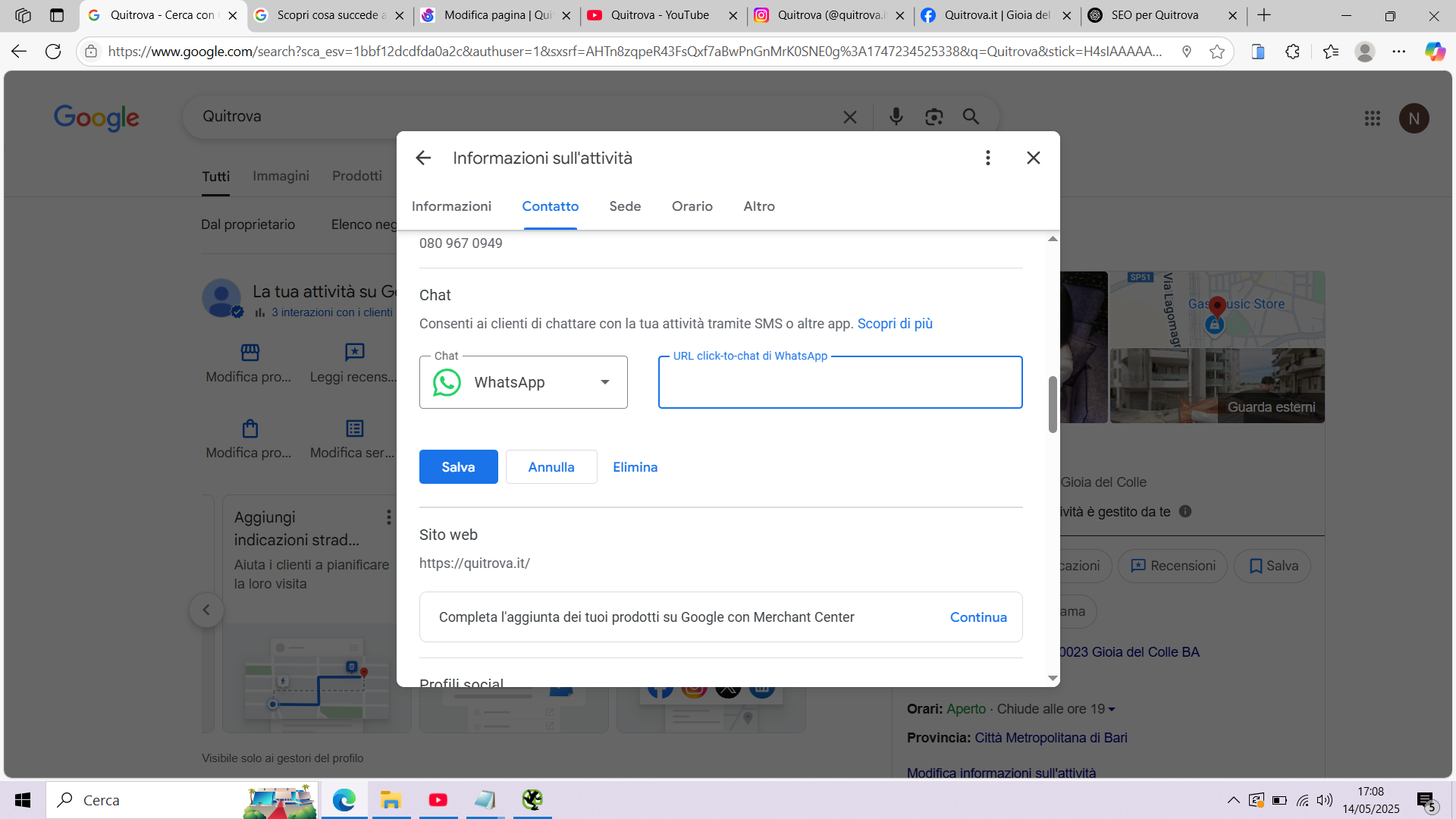The image size is (1456, 819).
Task: Click the taskbar Cerca search box
Action: tap(182, 800)
